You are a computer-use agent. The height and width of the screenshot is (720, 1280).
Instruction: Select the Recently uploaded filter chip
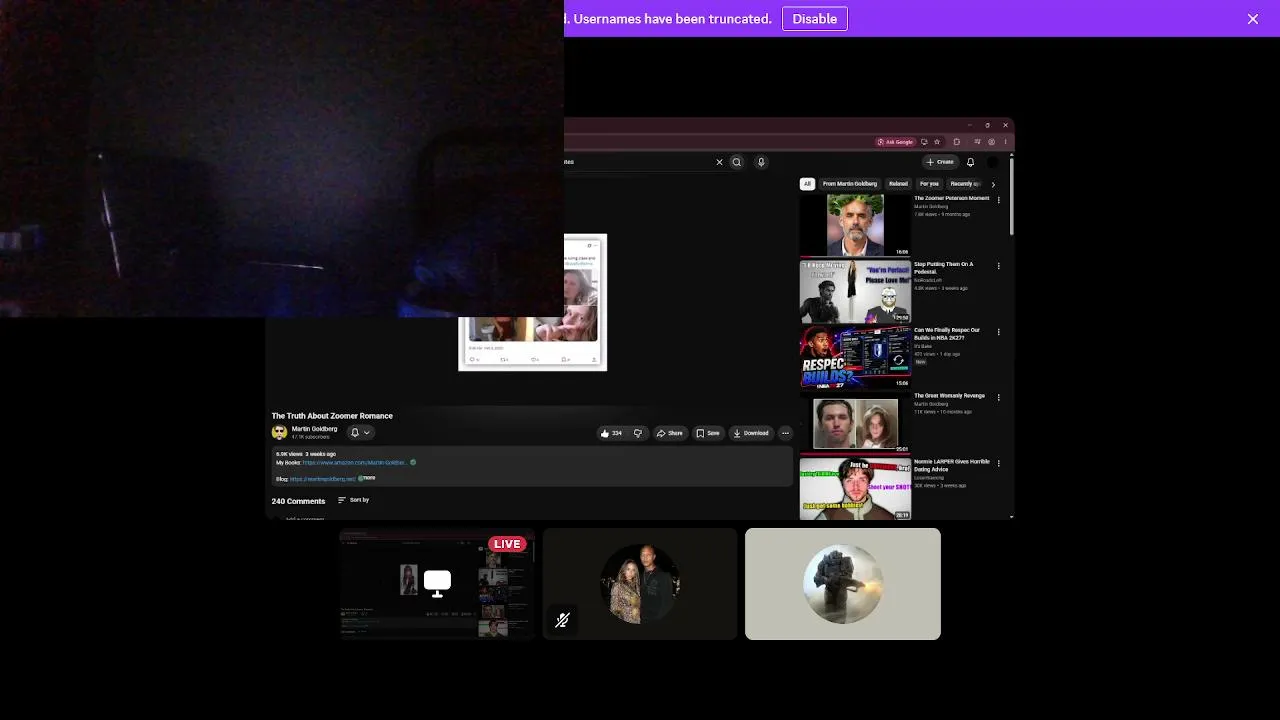click(966, 184)
